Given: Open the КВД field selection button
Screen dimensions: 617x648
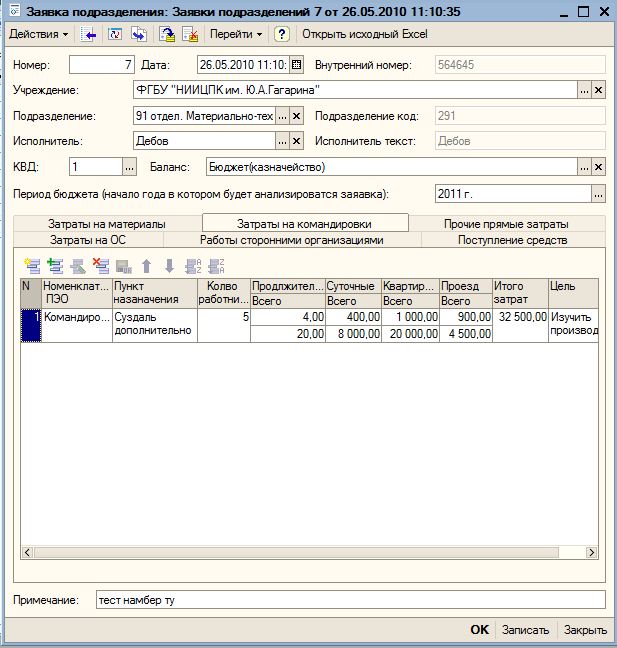Looking at the screenshot, I should (129, 167).
